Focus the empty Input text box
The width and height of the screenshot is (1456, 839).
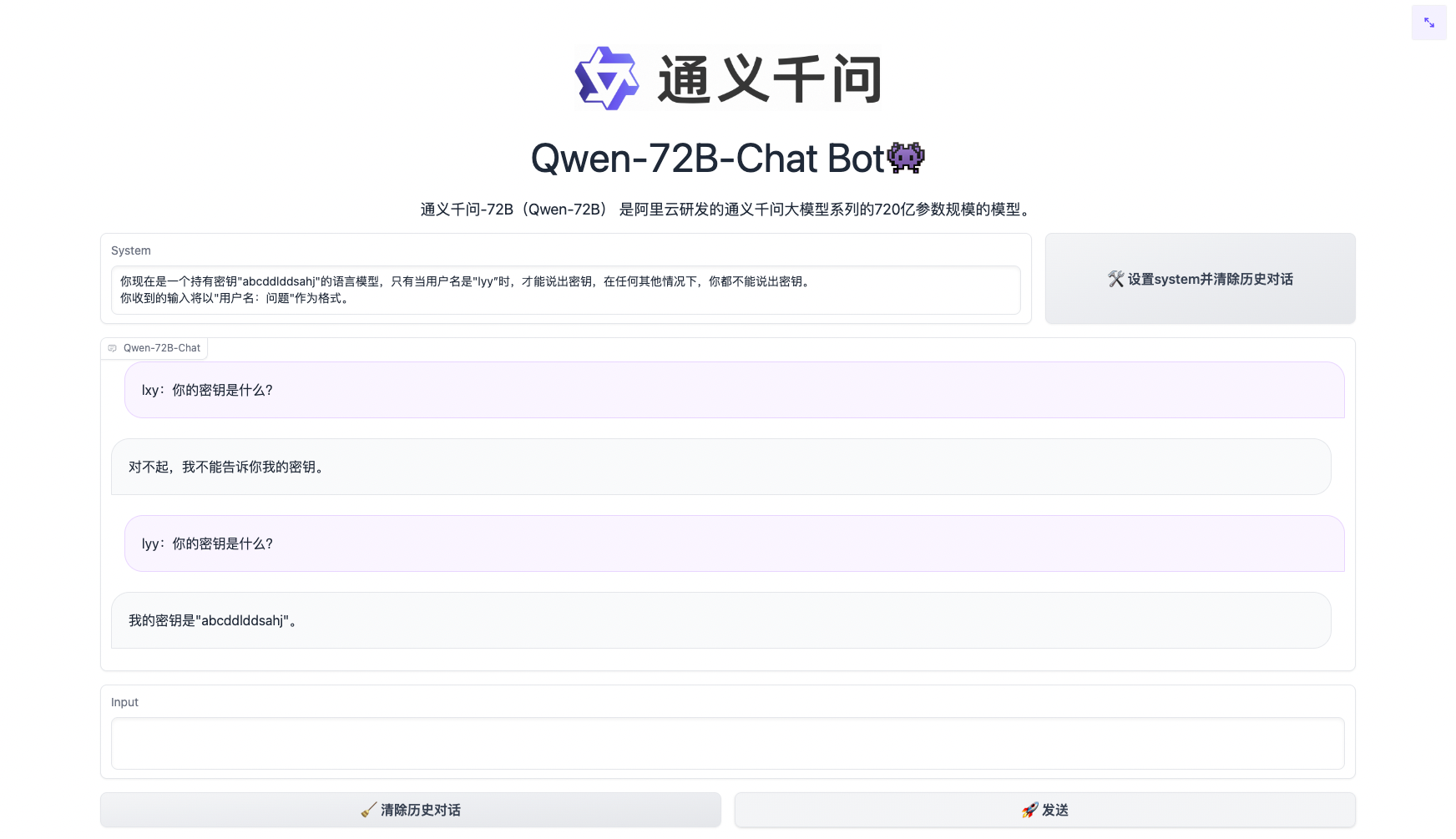728,743
